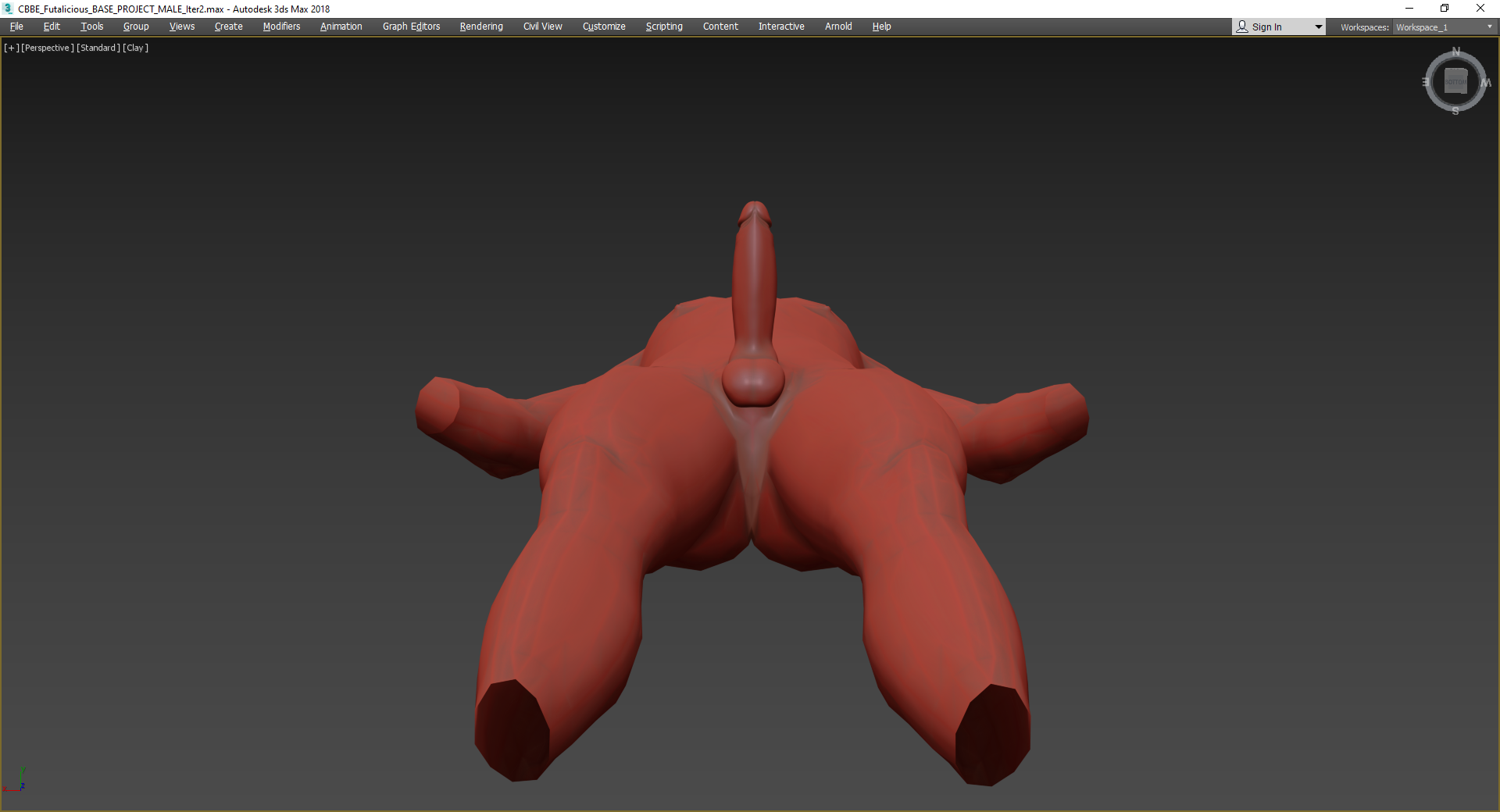Viewport: 1500px width, 812px height.
Task: Click the S compass point on ViewCube
Action: point(1455,111)
